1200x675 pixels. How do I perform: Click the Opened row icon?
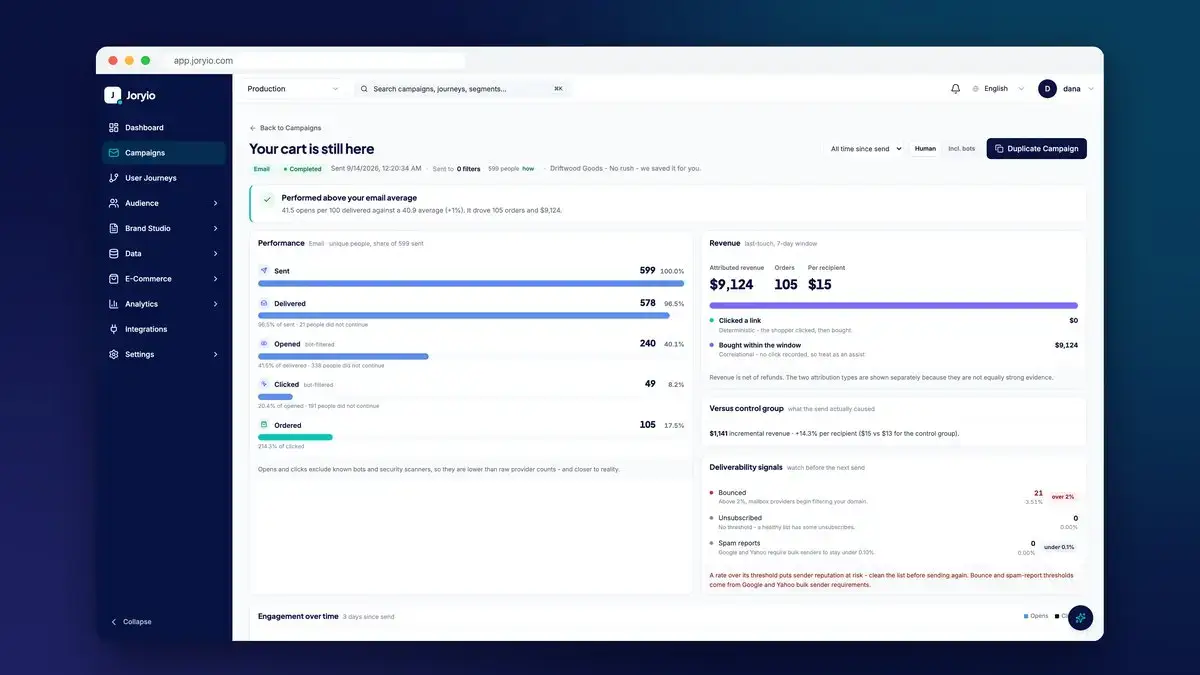tap(264, 344)
